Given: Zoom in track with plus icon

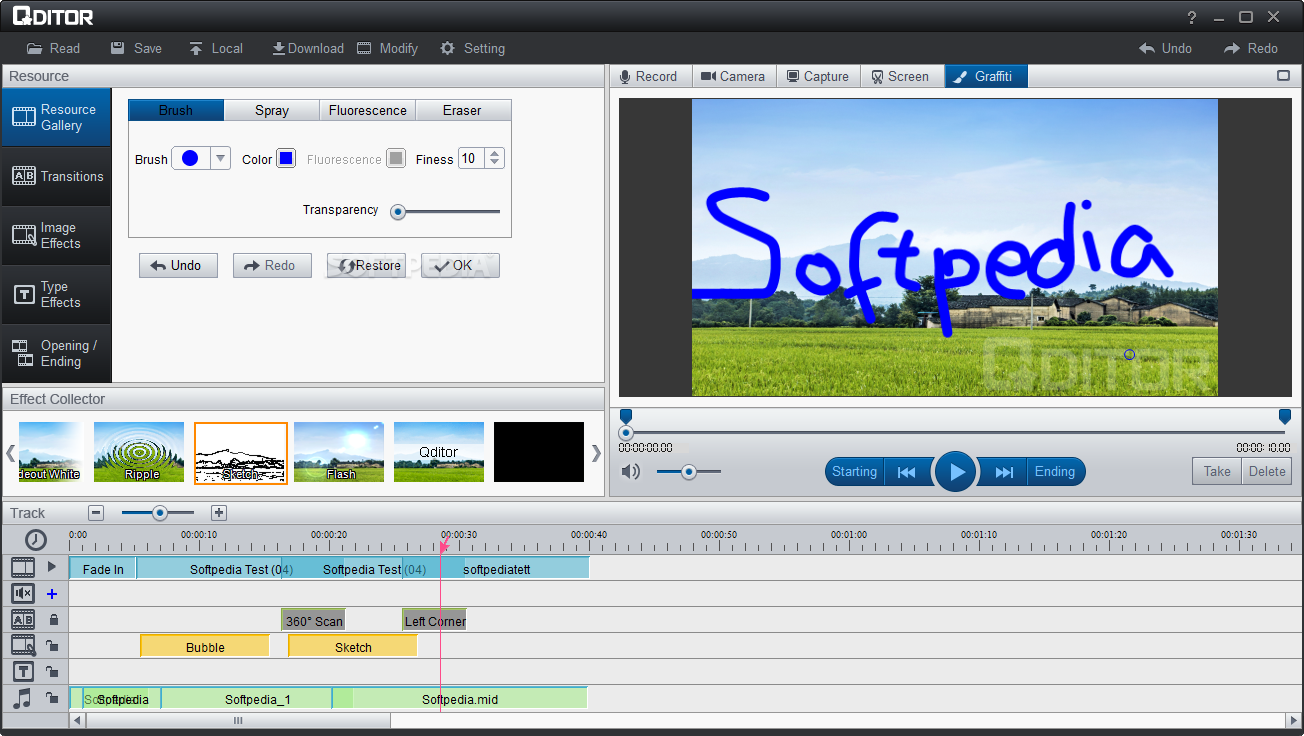Looking at the screenshot, I should pyautogui.click(x=219, y=513).
